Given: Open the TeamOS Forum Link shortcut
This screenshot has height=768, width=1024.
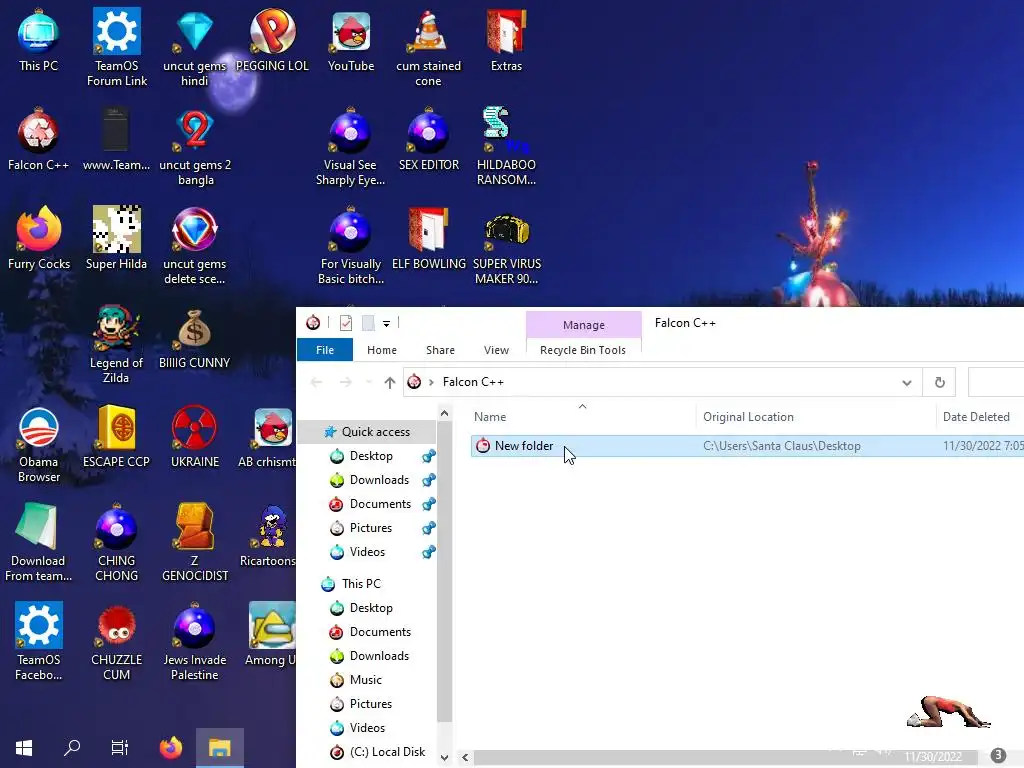Looking at the screenshot, I should point(117,47).
